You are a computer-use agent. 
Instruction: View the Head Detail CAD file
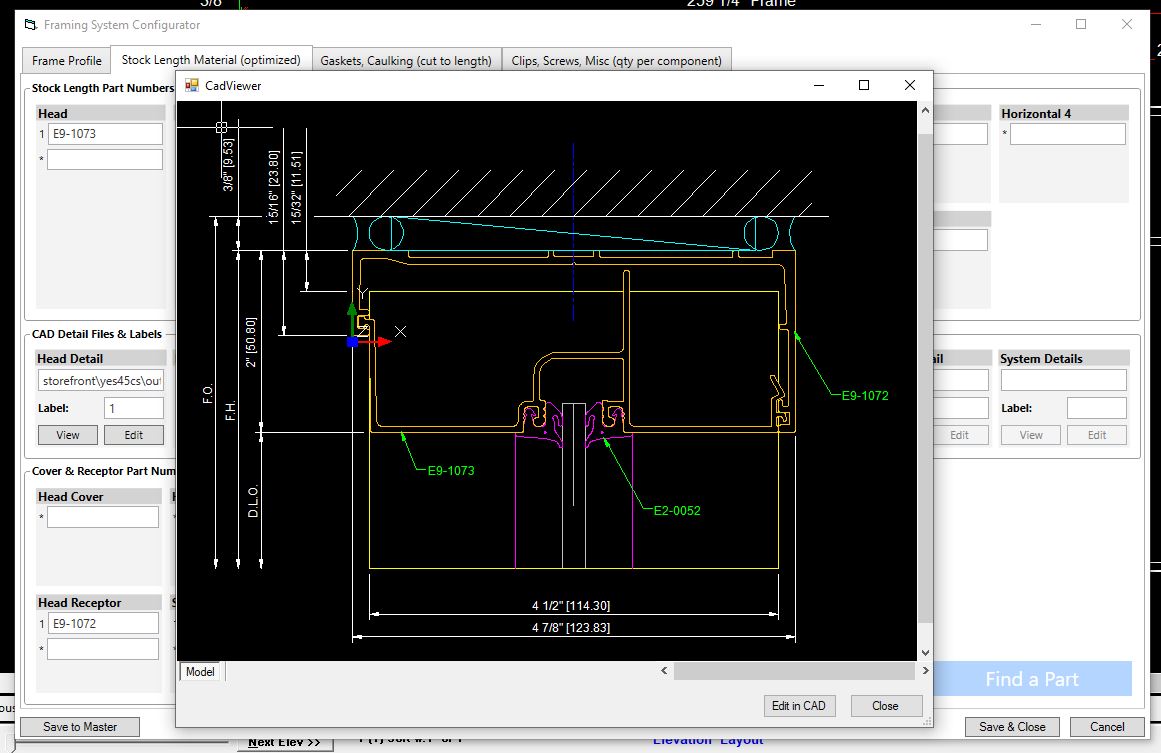click(67, 435)
